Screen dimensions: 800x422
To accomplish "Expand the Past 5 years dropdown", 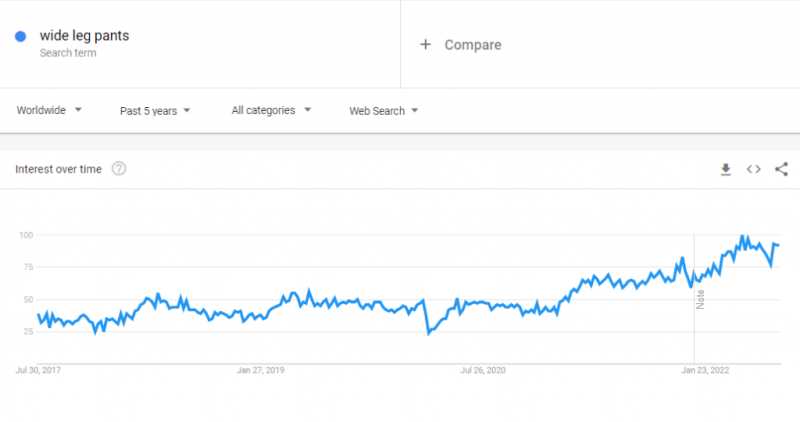I will [x=154, y=110].
